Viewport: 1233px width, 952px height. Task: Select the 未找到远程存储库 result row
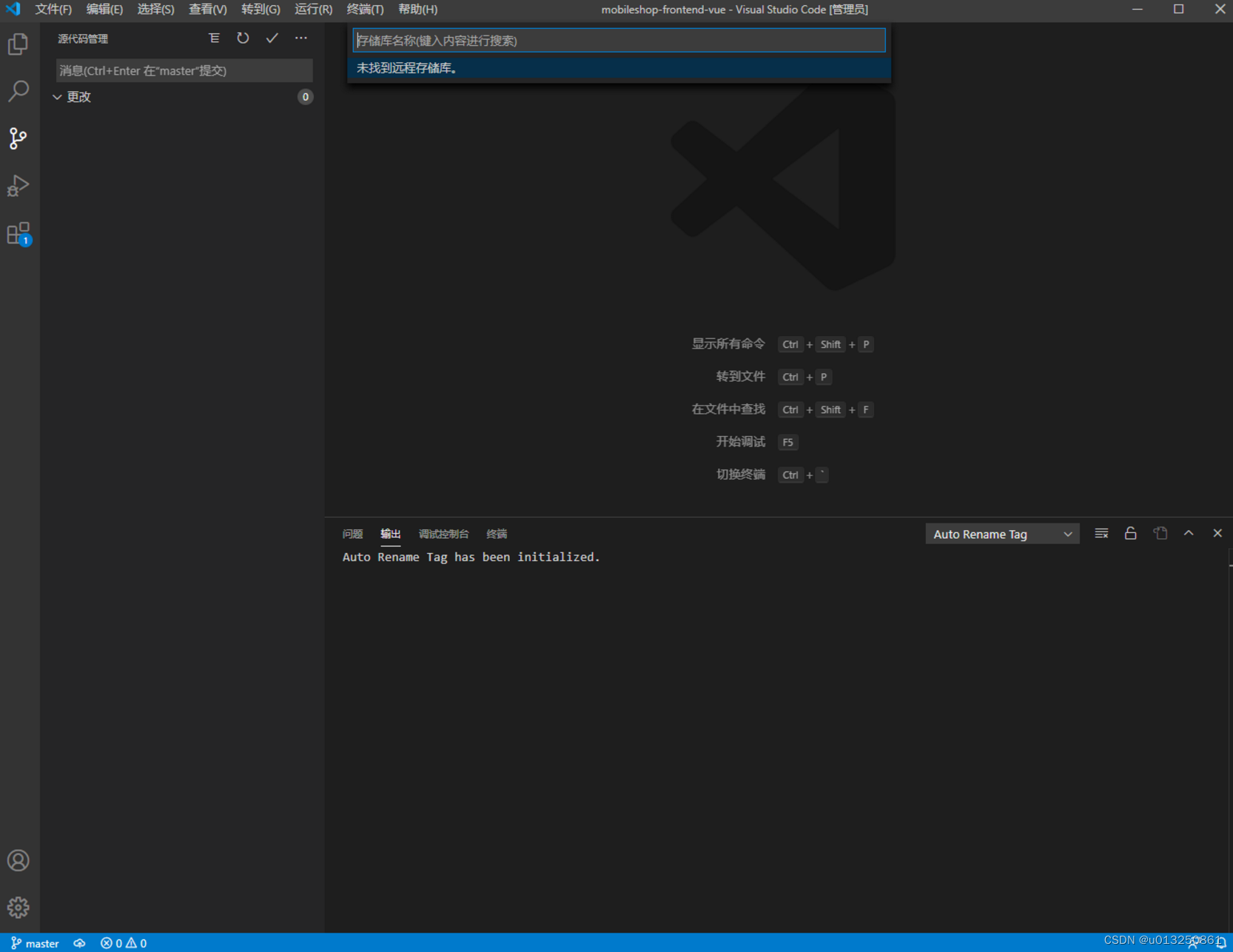[619, 68]
